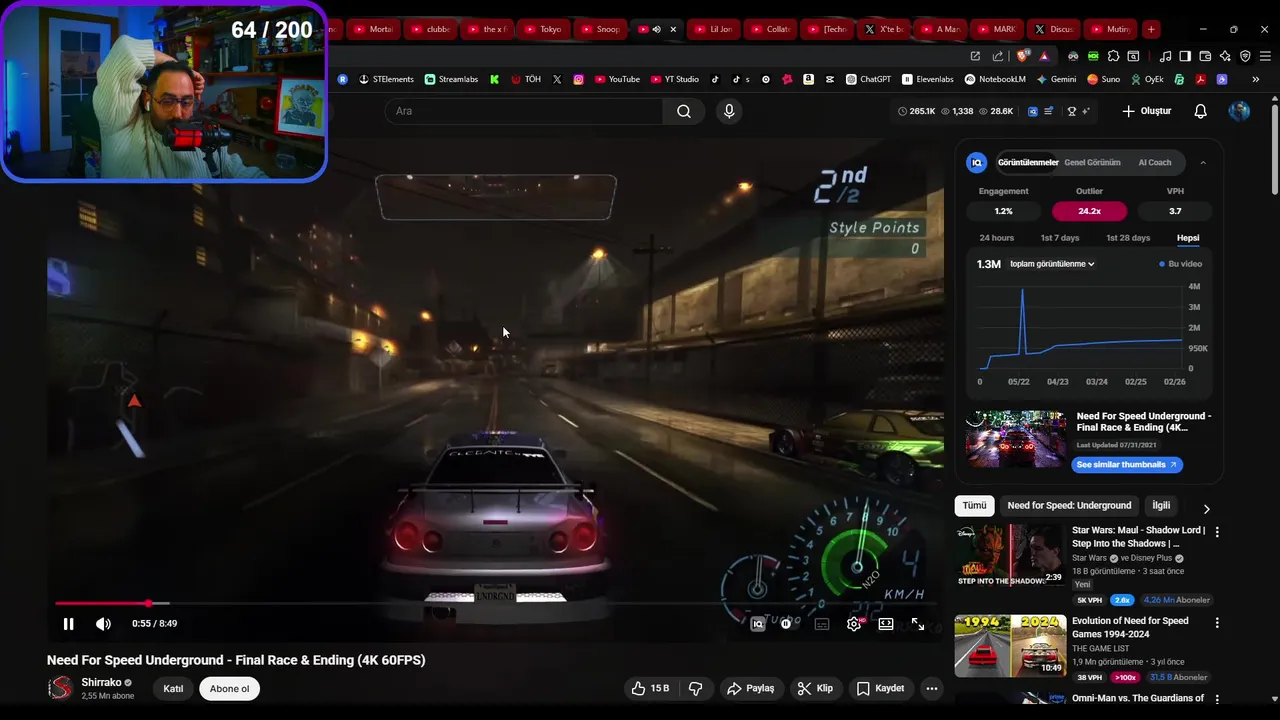
Task: Open the ChatGPT bookmark
Action: [x=868, y=79]
